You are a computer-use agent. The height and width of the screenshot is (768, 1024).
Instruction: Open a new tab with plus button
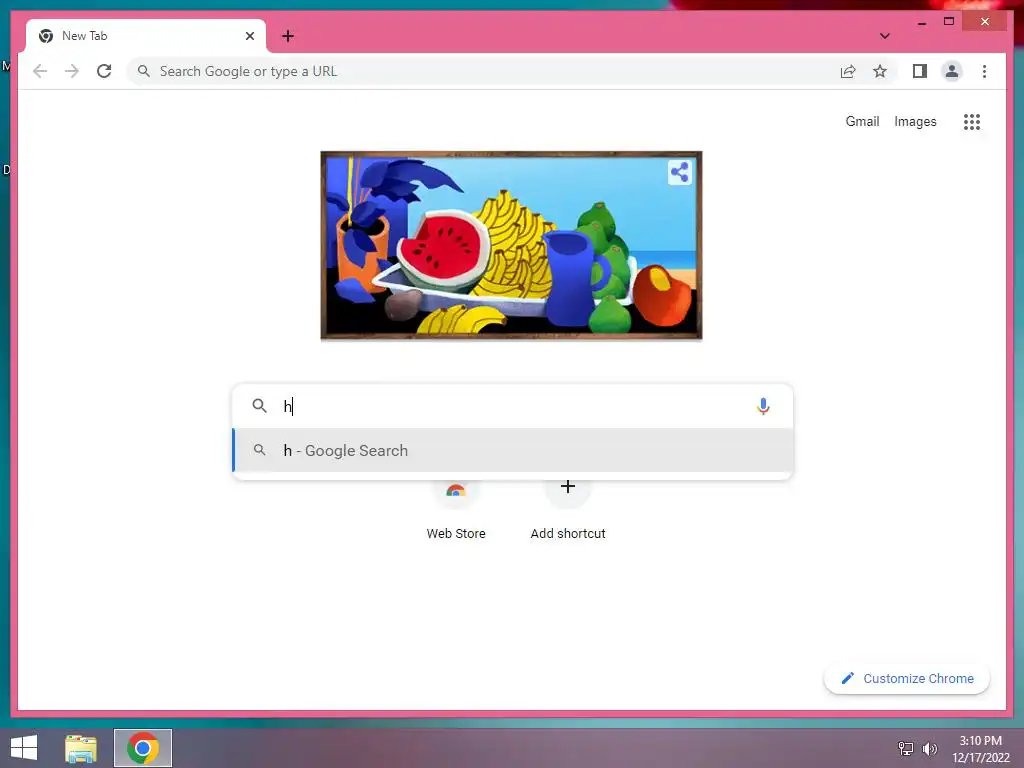tap(288, 36)
